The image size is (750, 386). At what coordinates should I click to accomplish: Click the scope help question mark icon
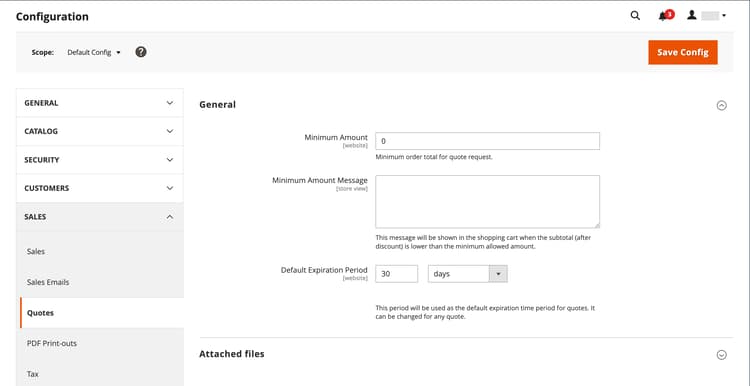coord(141,52)
